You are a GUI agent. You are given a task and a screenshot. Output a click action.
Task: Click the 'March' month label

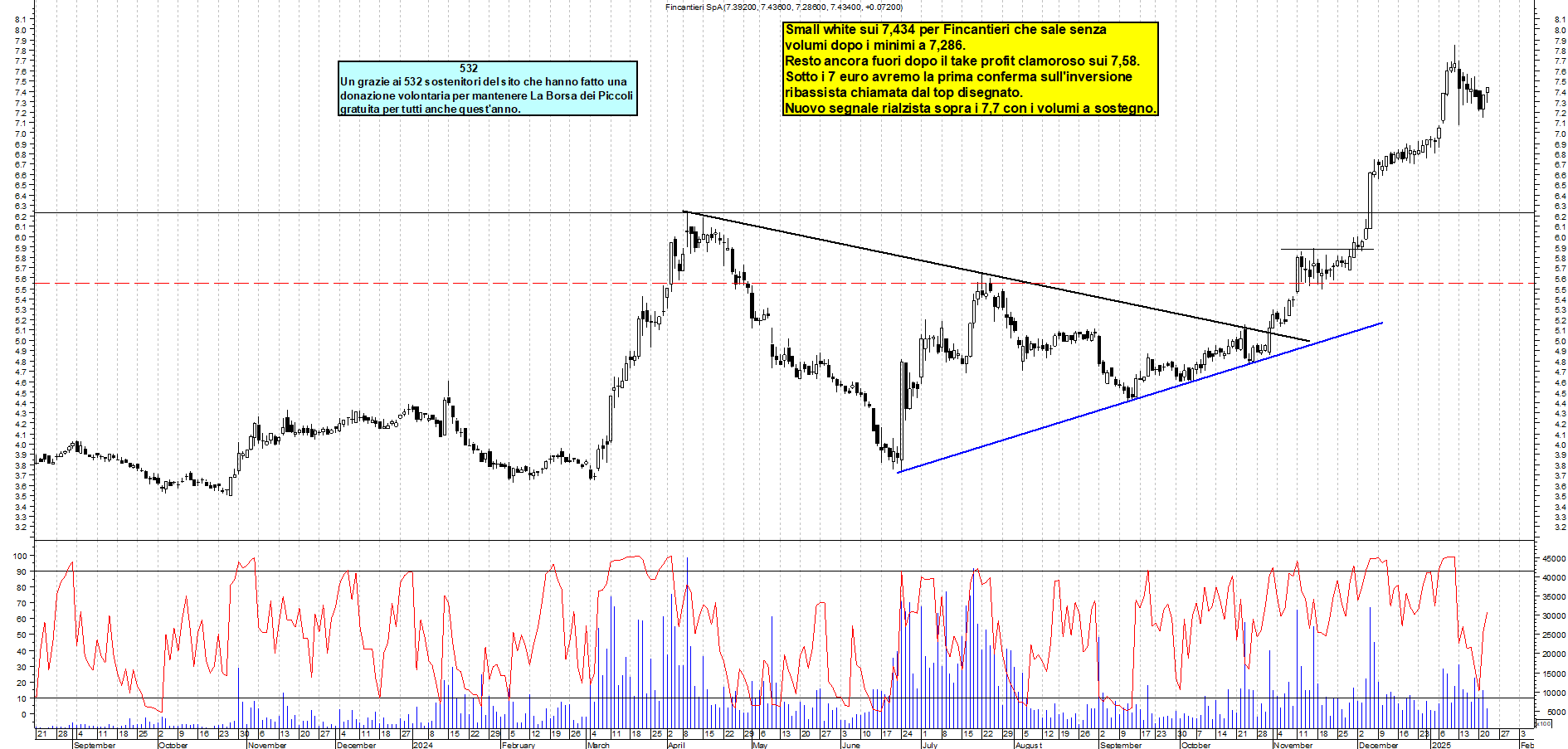598,745
